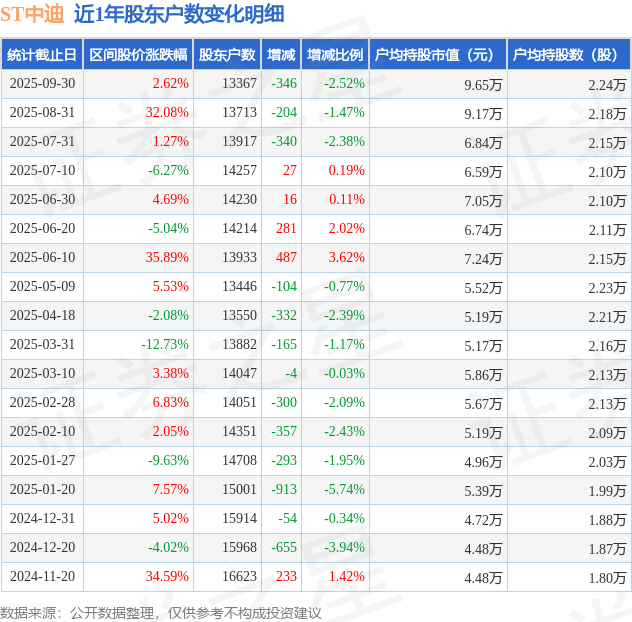This screenshot has width=632, height=622.
Task: Click the price change value 35.89%
Action: pos(167,257)
